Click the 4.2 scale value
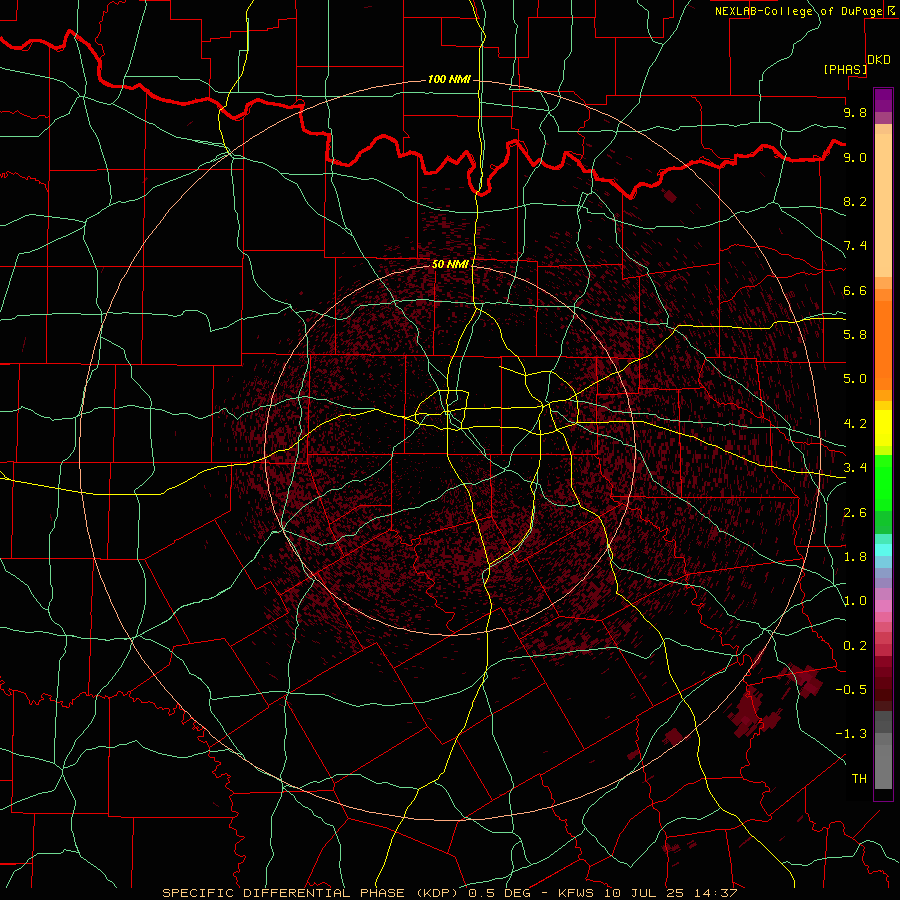 (855, 424)
